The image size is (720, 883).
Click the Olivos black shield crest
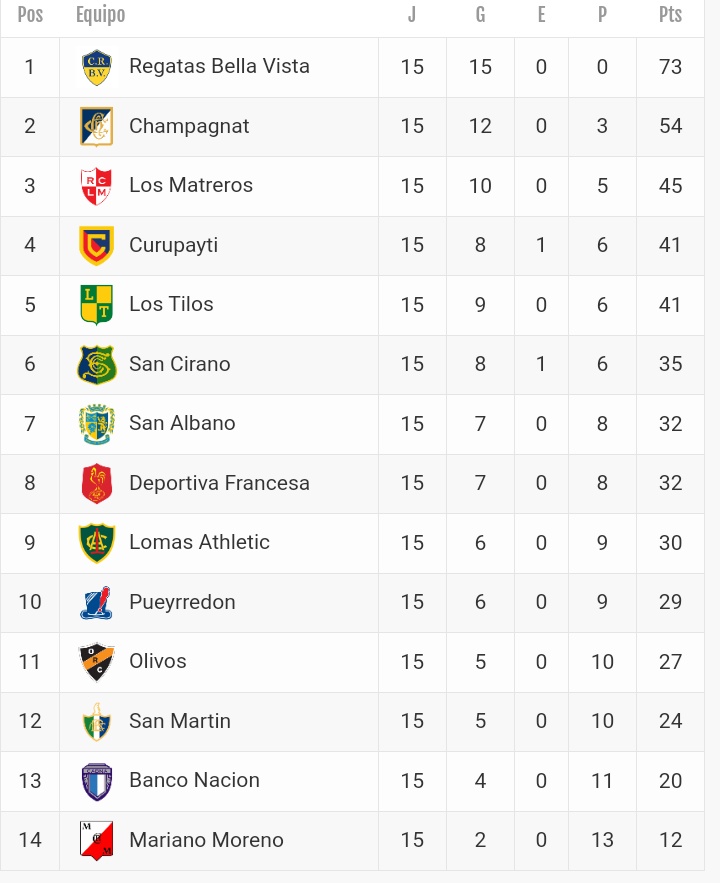point(97,661)
